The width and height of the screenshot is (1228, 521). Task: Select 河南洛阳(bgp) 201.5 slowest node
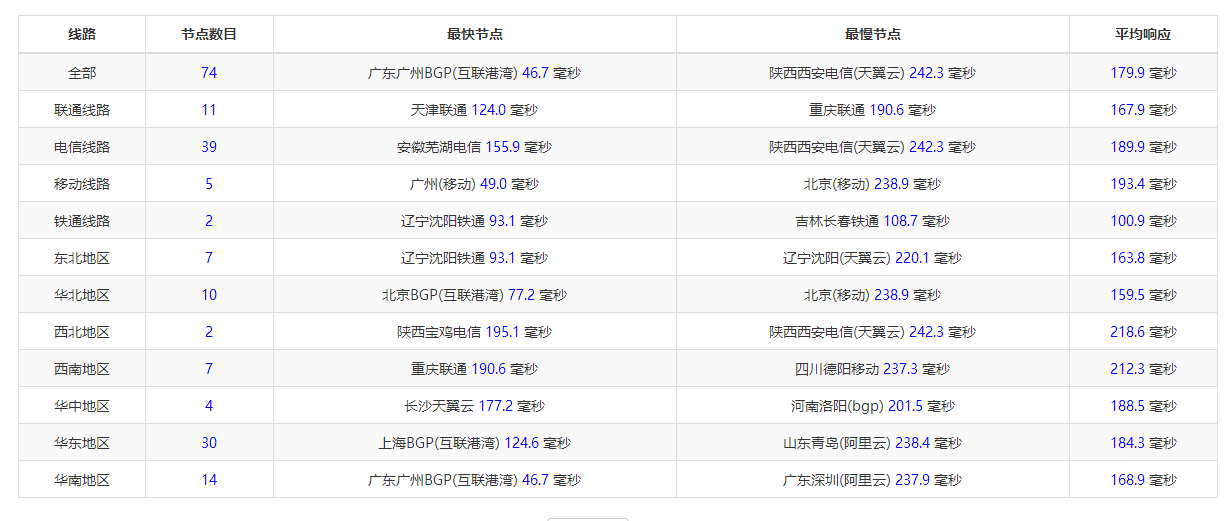[x=872, y=406]
